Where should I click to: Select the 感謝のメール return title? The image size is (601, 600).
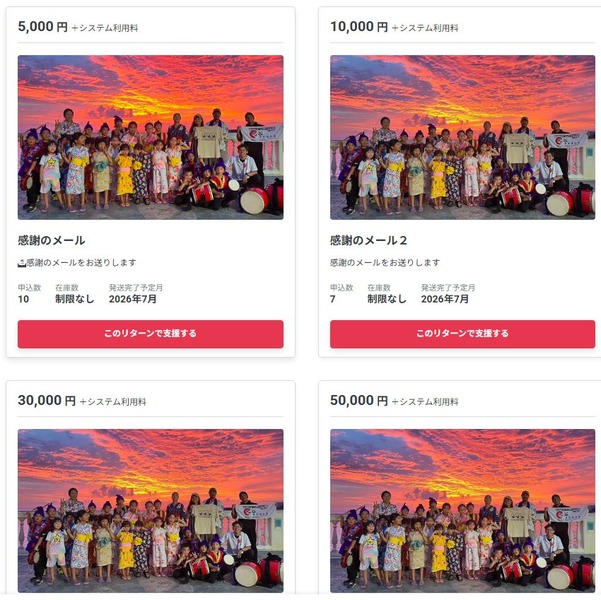point(51,240)
